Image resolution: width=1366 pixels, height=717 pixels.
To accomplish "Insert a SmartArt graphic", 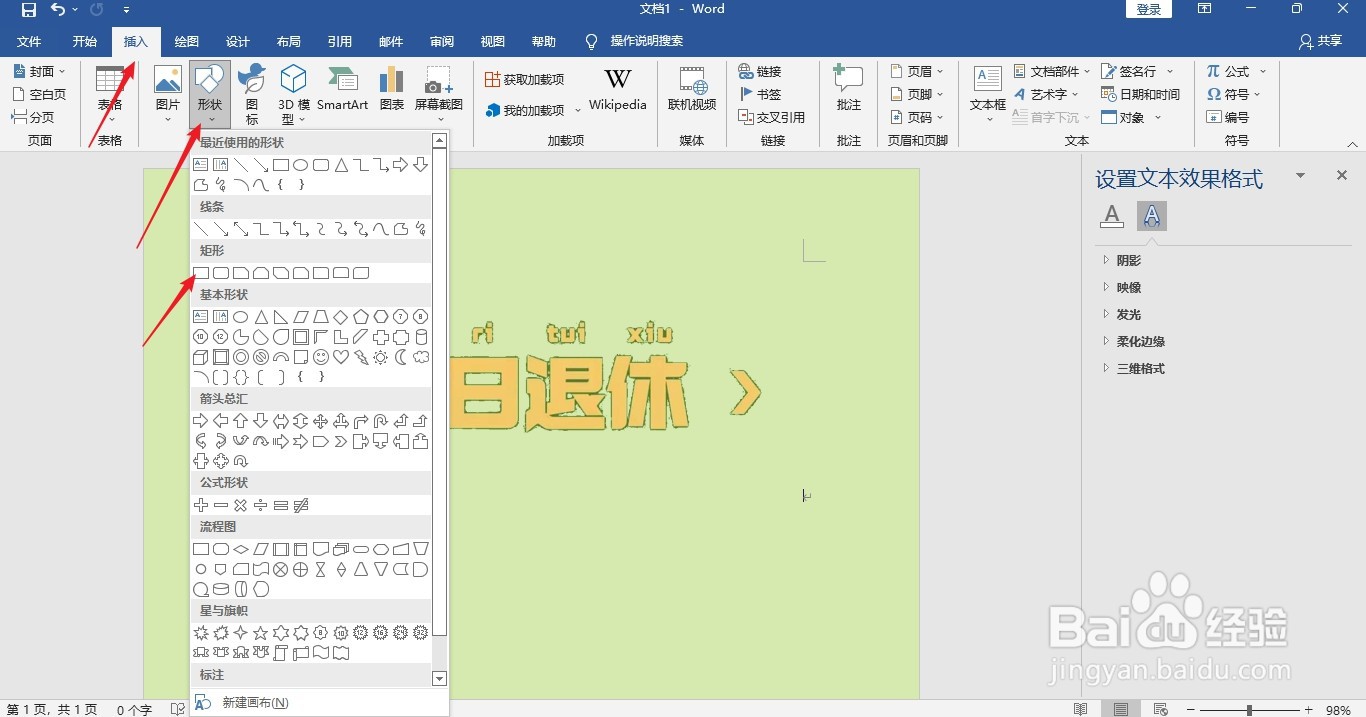I will (x=343, y=90).
